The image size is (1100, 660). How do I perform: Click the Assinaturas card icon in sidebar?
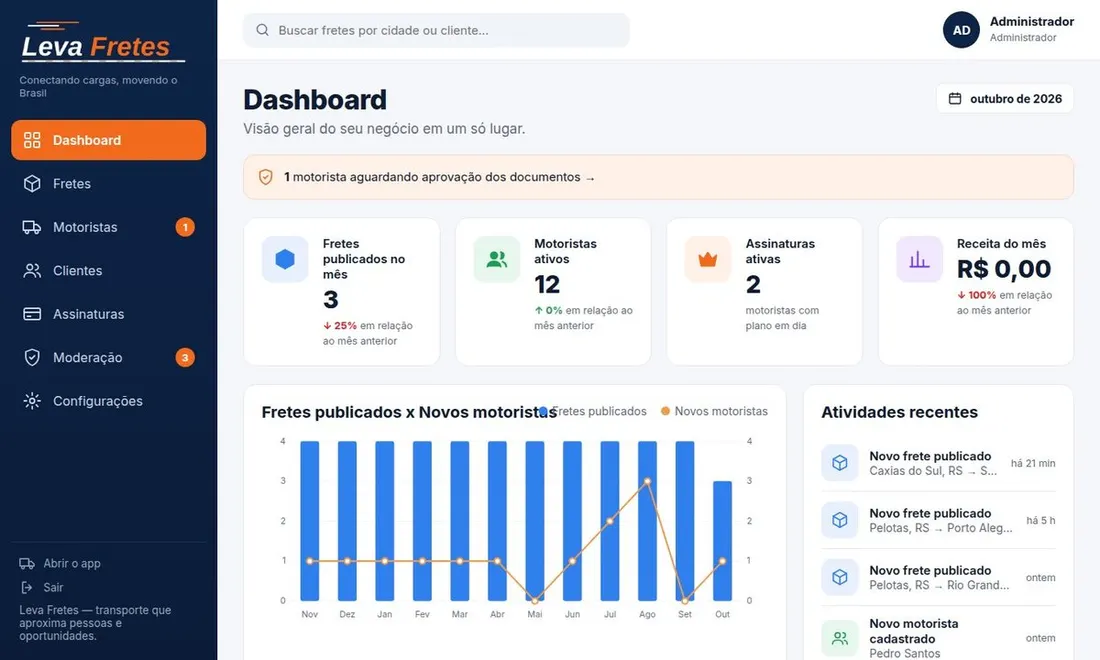click(32, 314)
